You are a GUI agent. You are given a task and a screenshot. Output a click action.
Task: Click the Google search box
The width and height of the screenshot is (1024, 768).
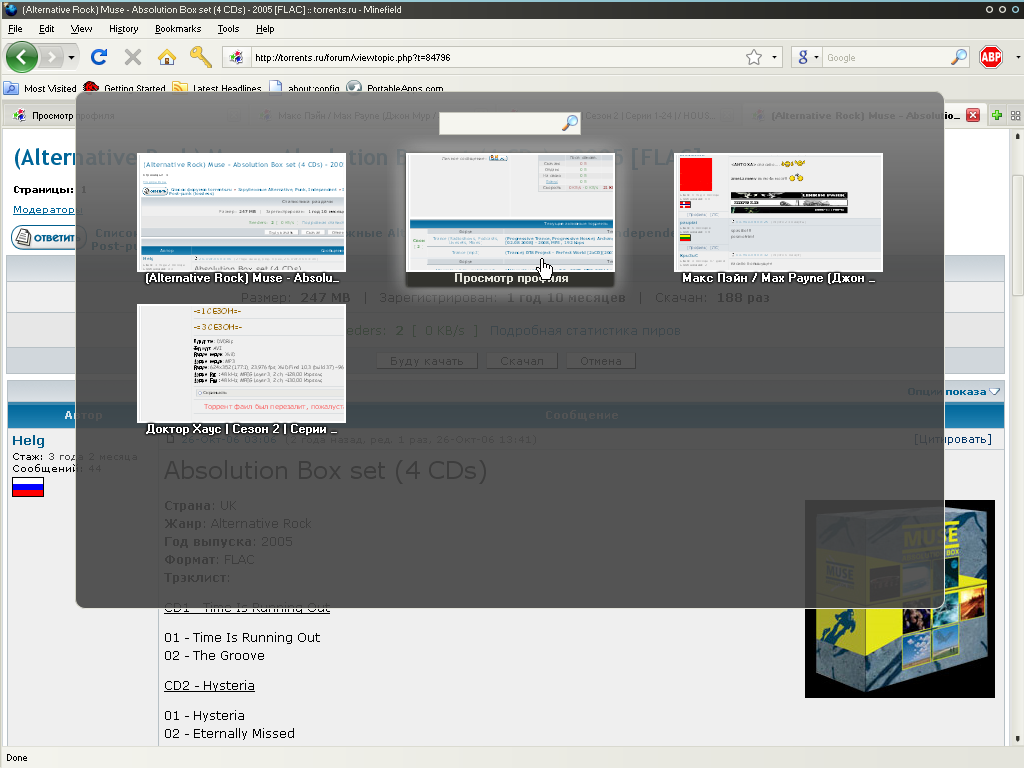[x=886, y=57]
